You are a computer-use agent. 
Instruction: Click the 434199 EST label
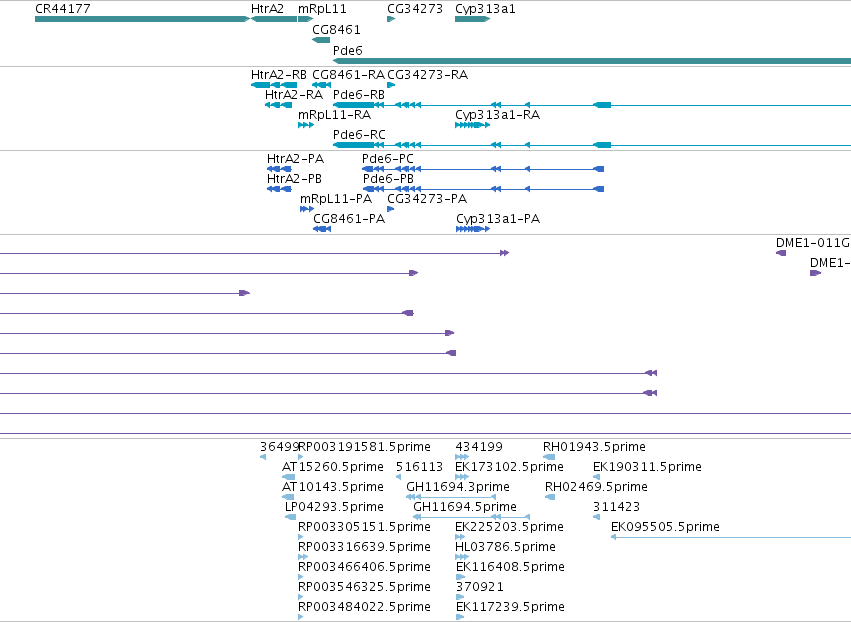click(x=479, y=447)
